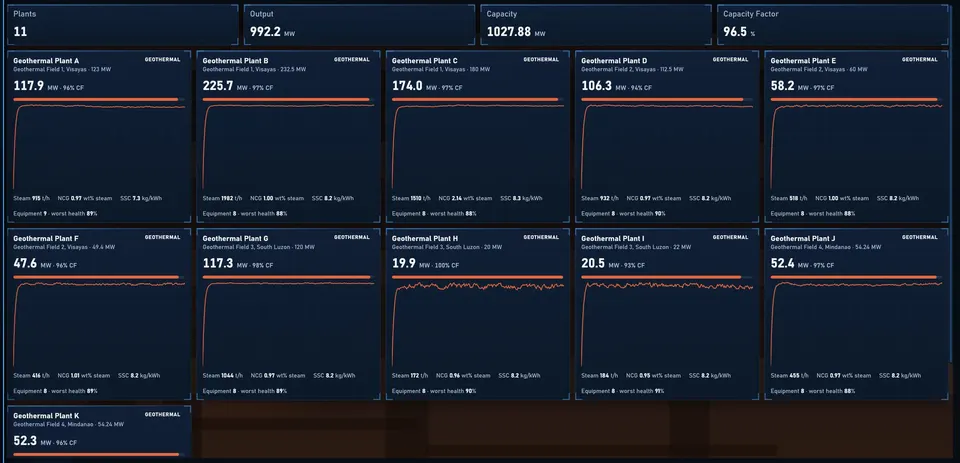Click the Plant G output trend chart
Image resolution: width=960 pixels, height=463 pixels.
tap(288, 324)
